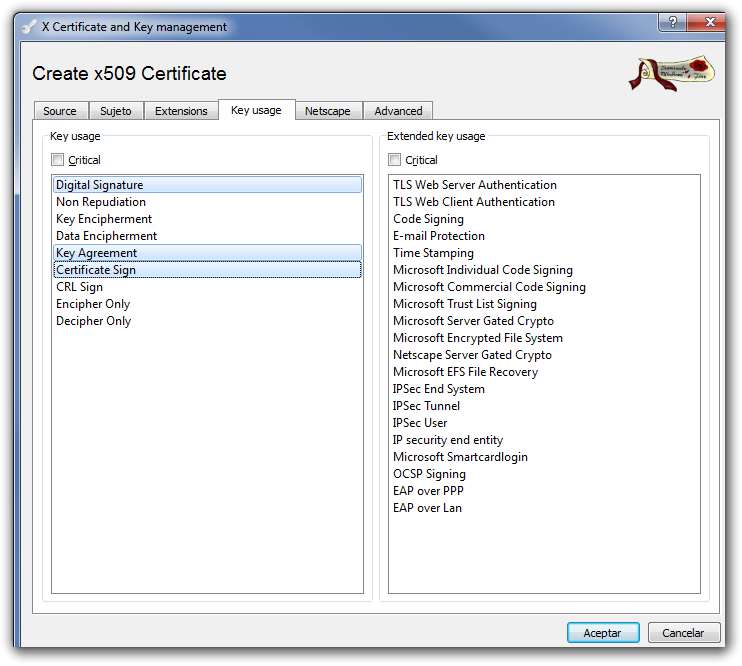This screenshot has height=666, width=742.
Task: Switch to the Source tab
Action: 60,111
